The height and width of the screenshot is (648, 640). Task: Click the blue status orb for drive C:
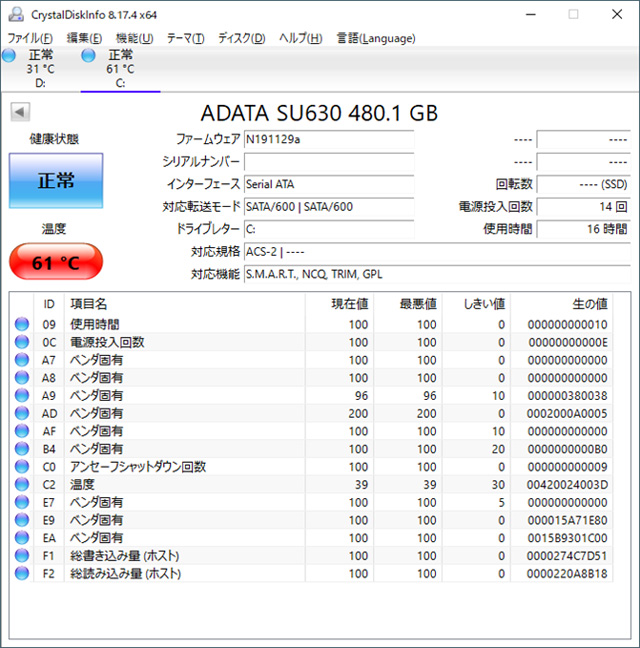tap(88, 55)
